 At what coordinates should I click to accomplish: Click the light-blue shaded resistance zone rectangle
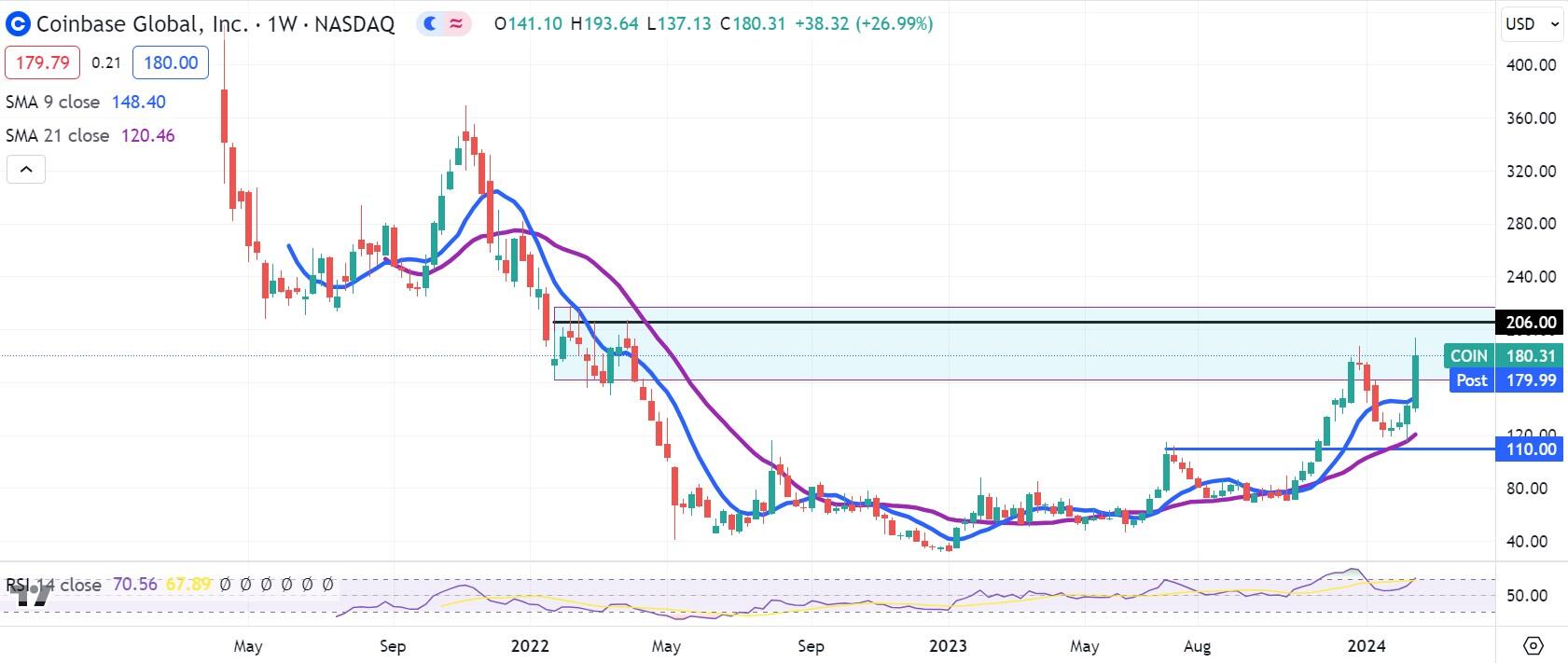[933, 352]
